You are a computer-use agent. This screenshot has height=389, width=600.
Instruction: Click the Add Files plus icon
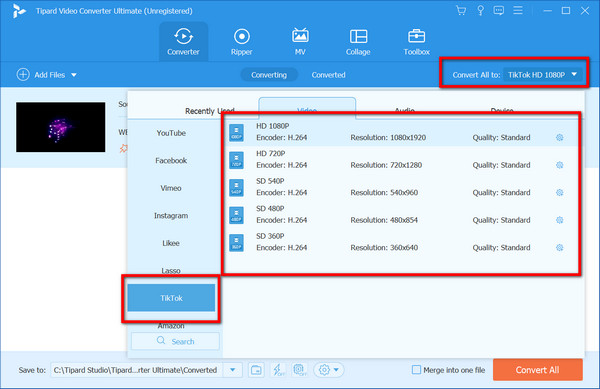pos(23,75)
